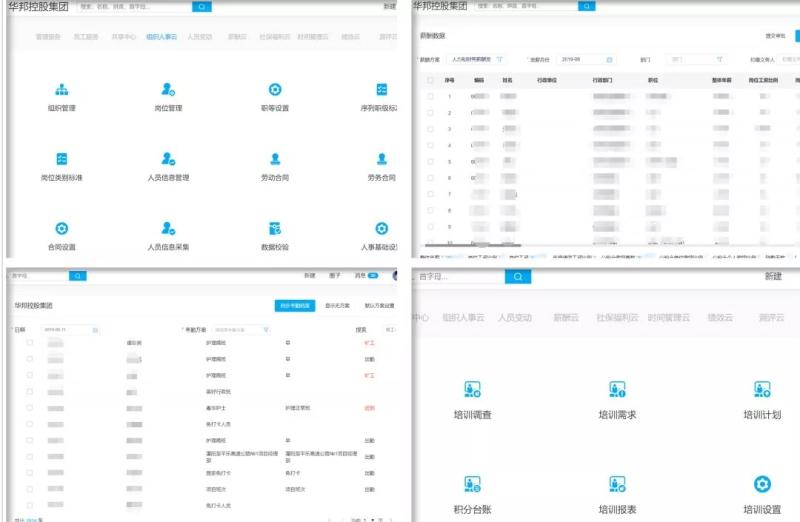This screenshot has height=522, width=800.
Task: Open the 序列职级 icon
Action: click(x=382, y=90)
